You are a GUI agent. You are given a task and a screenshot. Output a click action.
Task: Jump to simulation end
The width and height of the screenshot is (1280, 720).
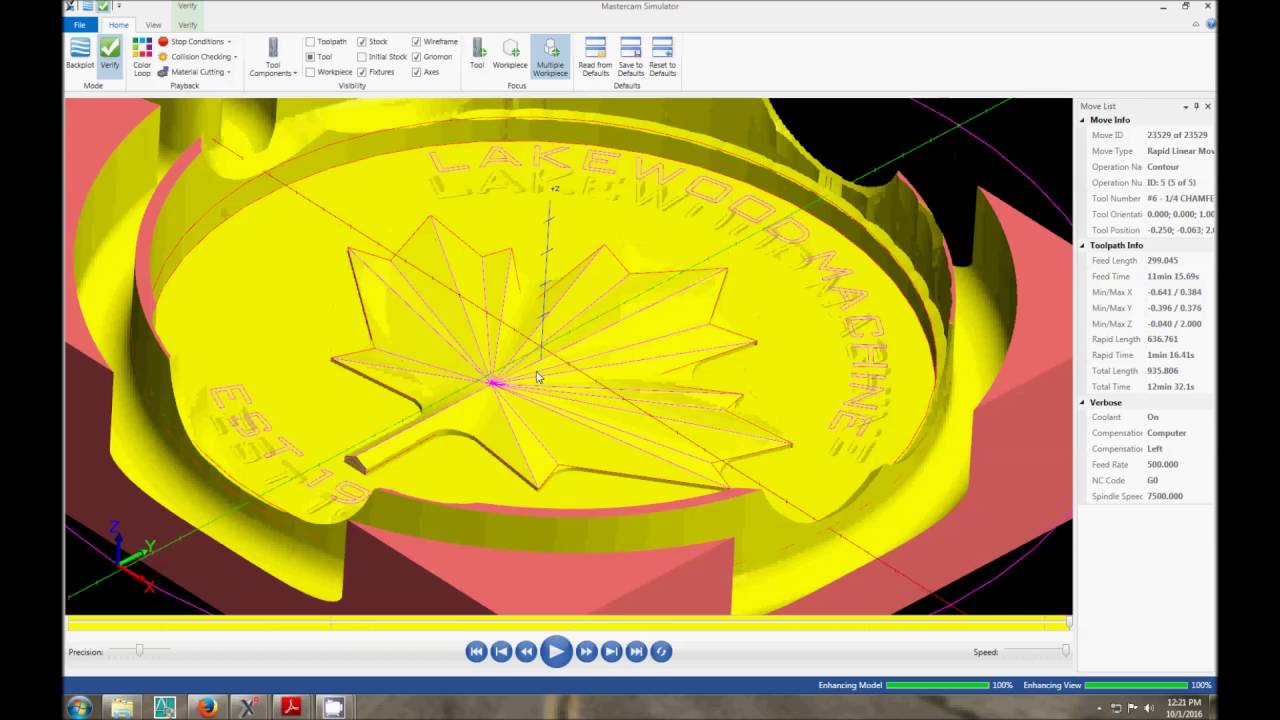click(x=636, y=651)
